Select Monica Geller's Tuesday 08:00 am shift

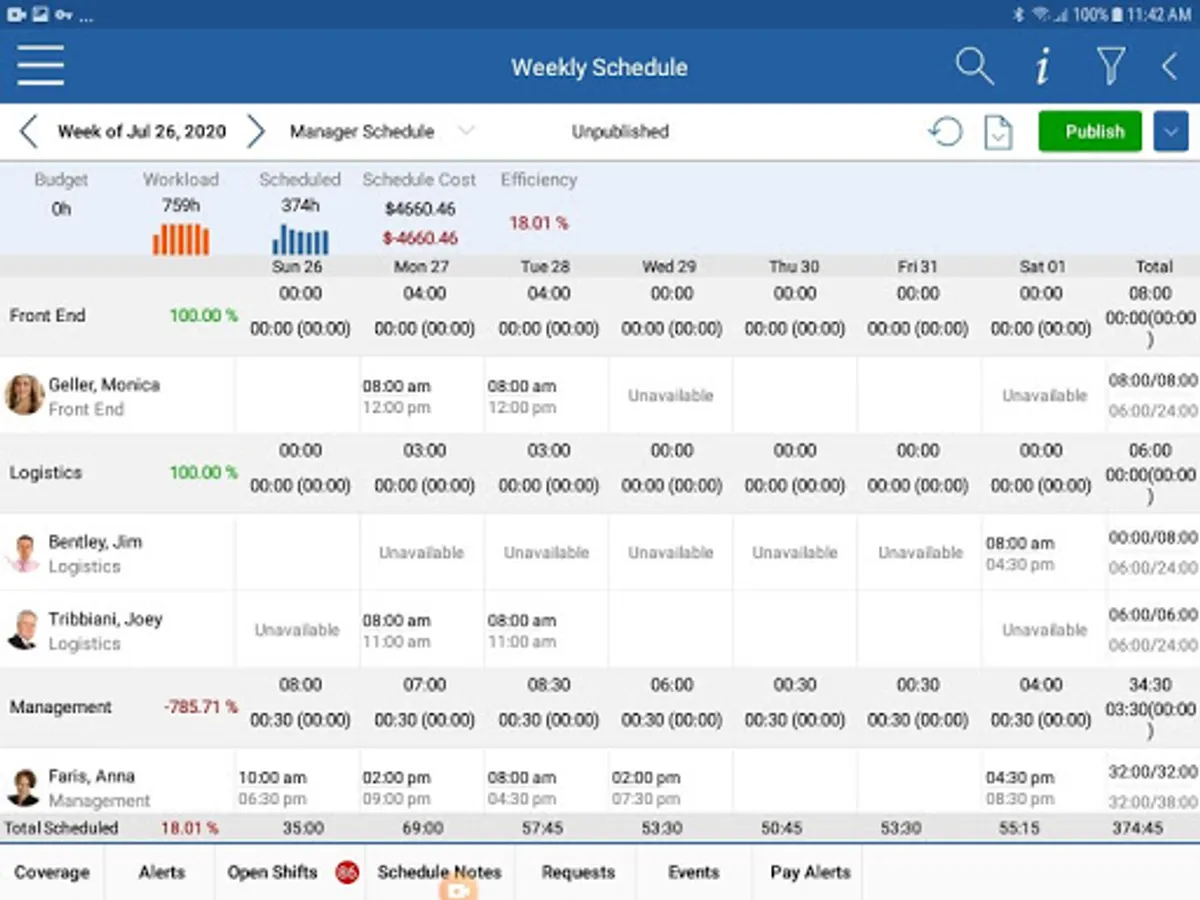(546, 395)
